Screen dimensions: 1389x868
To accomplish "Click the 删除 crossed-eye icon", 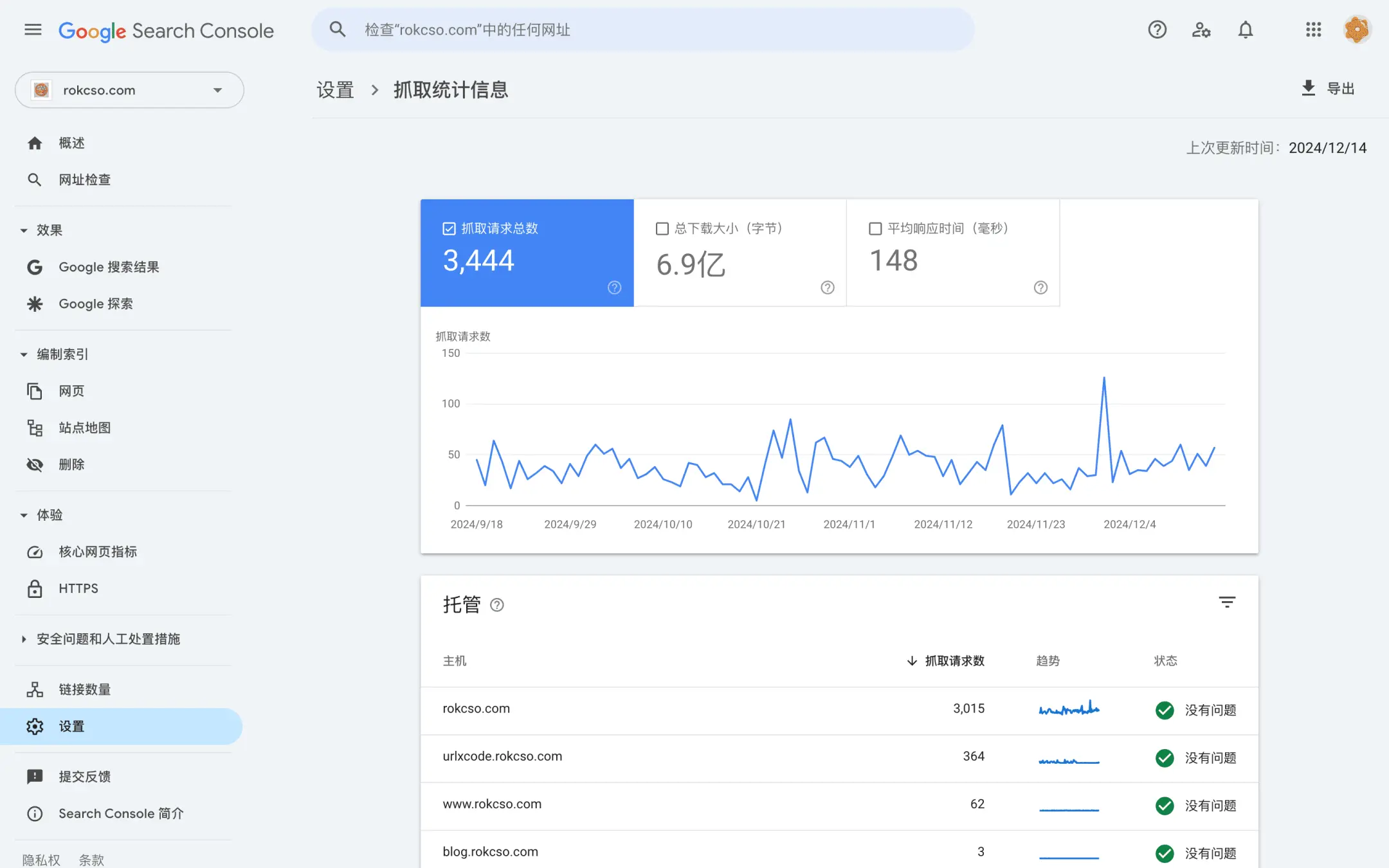I will [35, 464].
